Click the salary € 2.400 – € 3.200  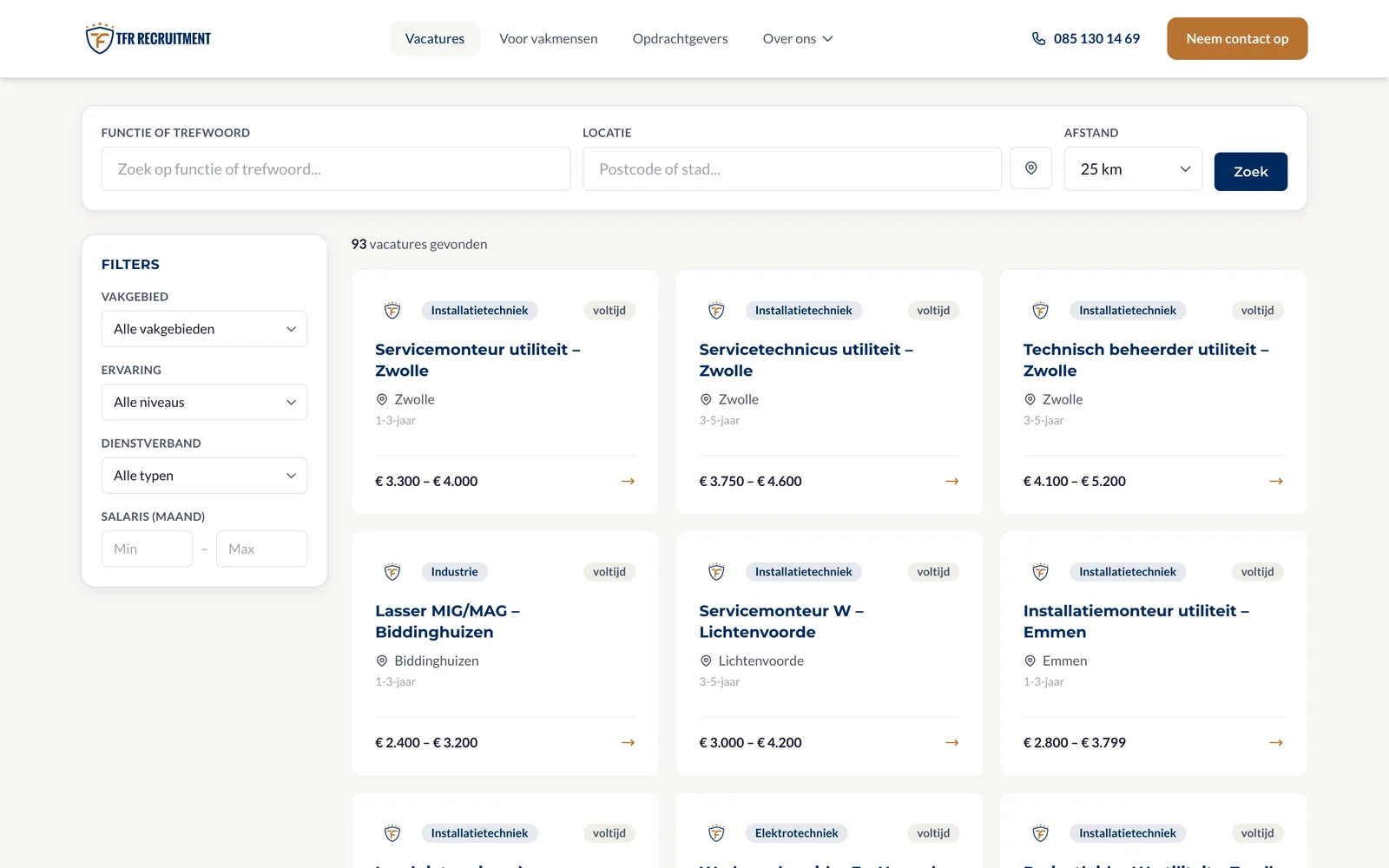click(426, 742)
